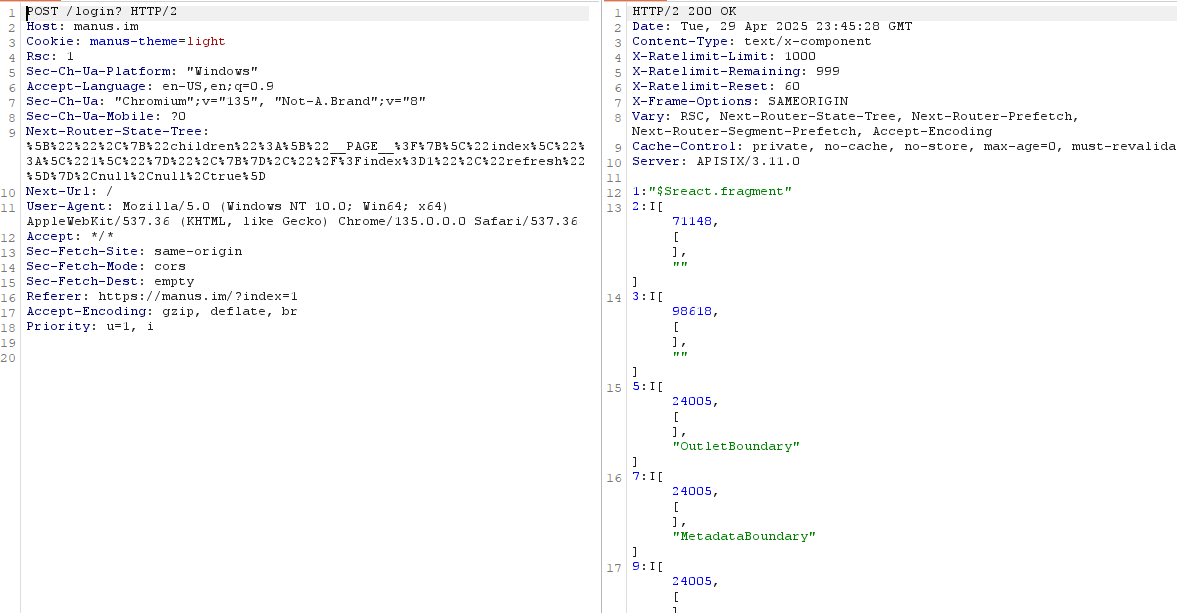Click the "7:I[" body line

648,476
